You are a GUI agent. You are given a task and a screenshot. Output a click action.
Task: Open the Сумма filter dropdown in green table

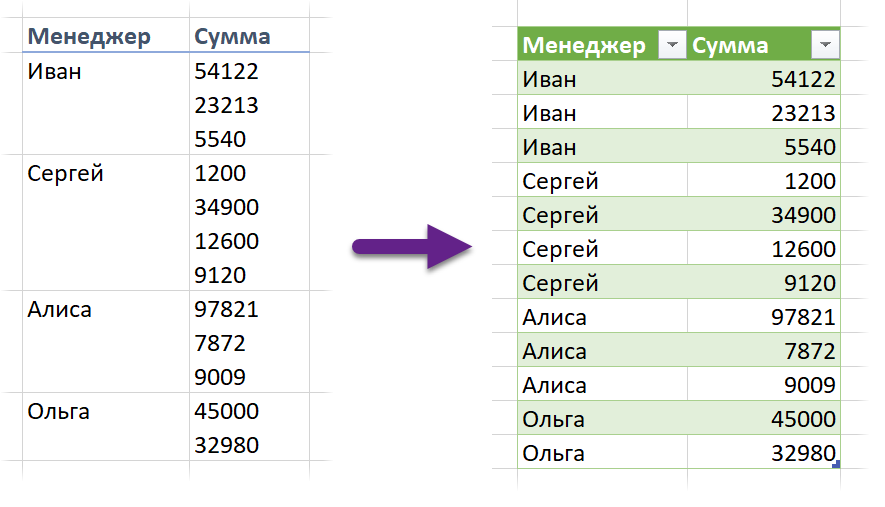pos(825,45)
